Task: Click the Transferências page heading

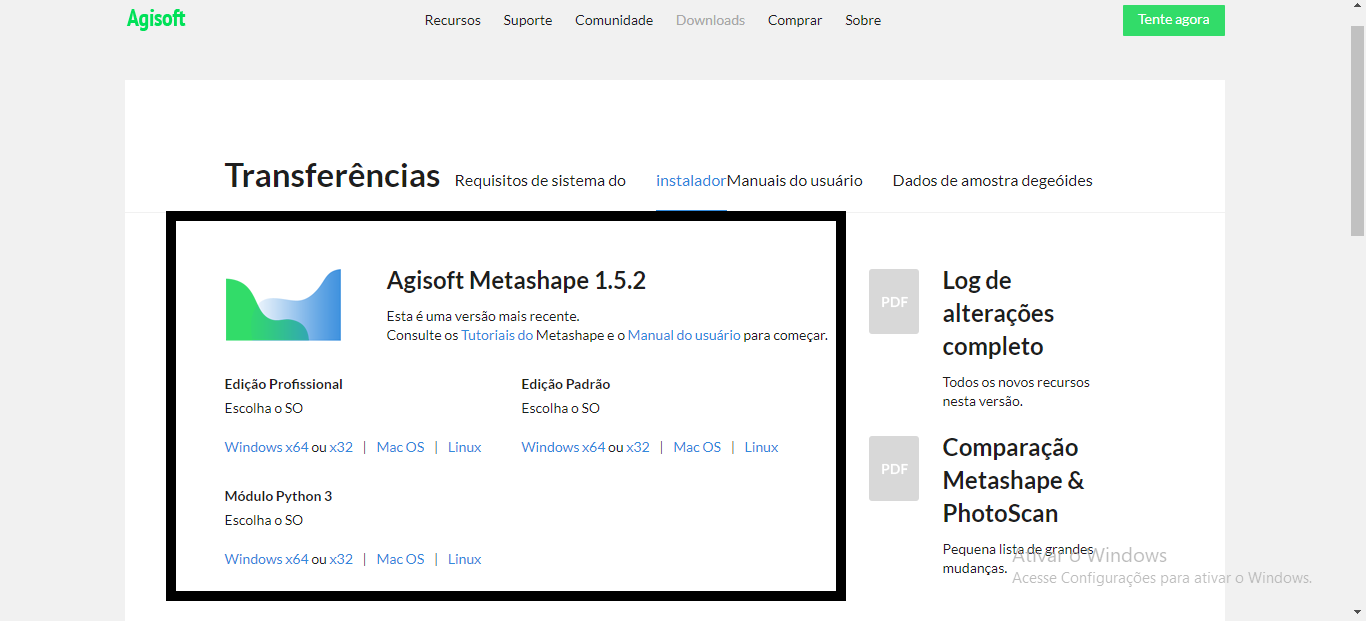Action: (x=332, y=176)
